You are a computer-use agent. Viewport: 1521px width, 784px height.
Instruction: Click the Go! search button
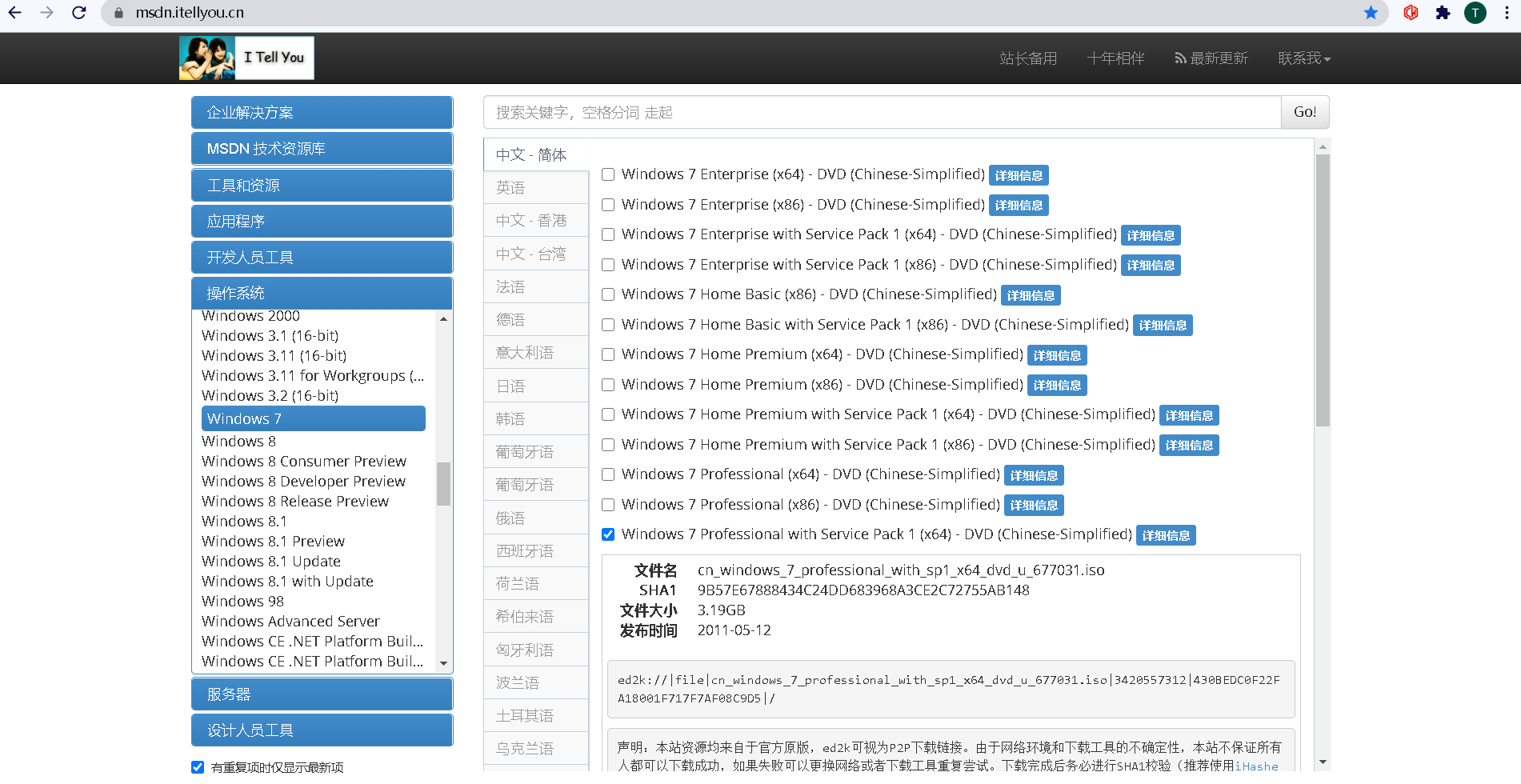(x=1305, y=112)
